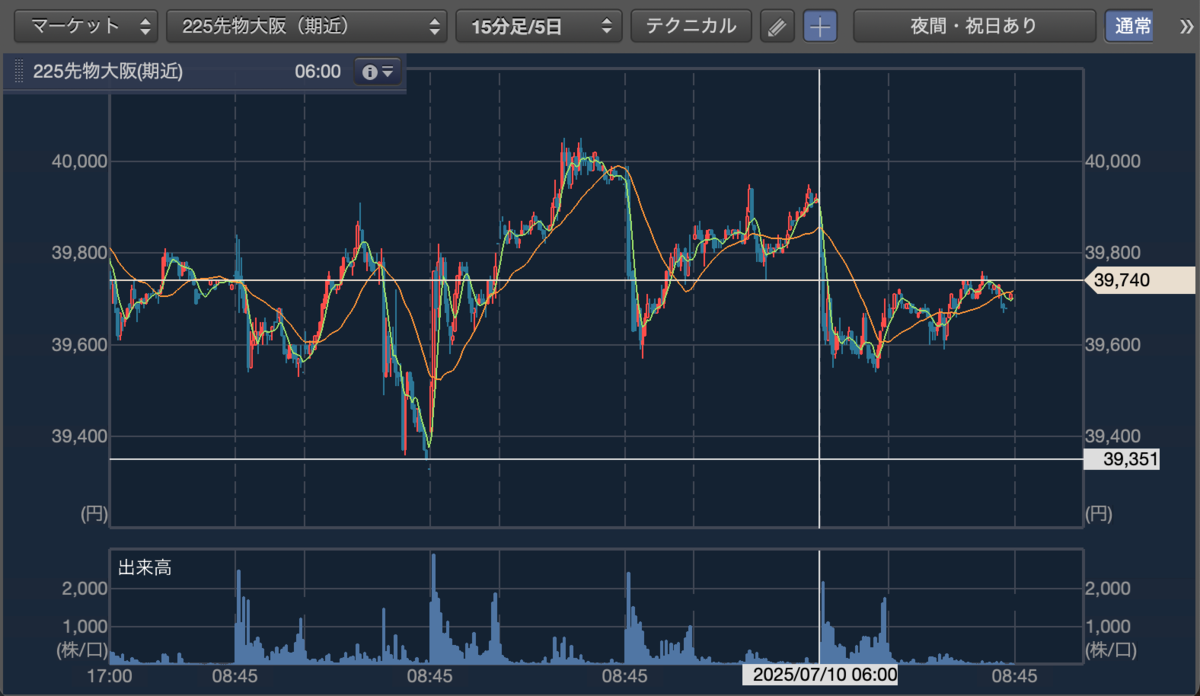Open the 15分足/5日 timeframe dropdown
This screenshot has width=1200, height=696.
[x=539, y=26]
